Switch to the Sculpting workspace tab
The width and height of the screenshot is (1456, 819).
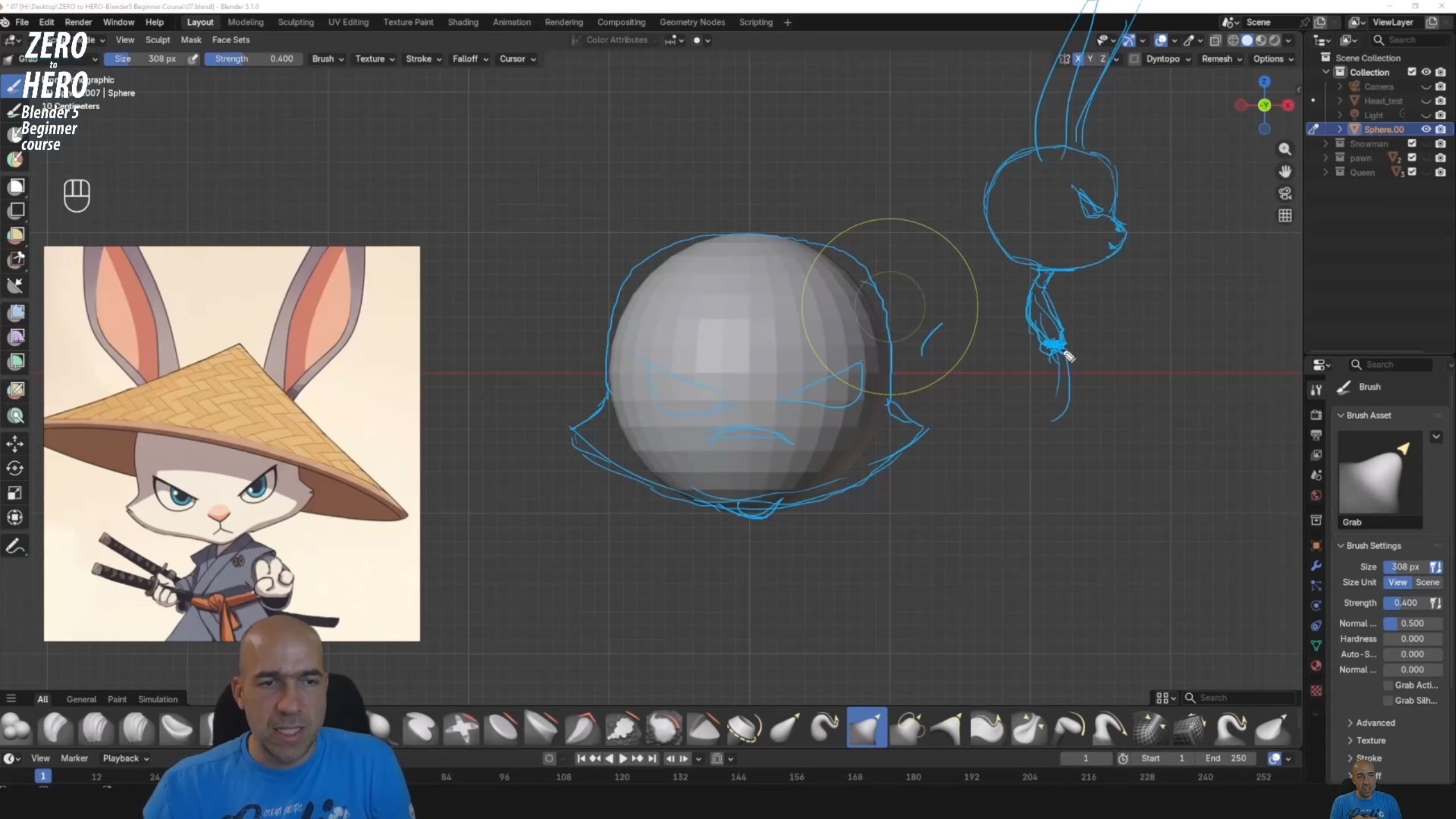click(296, 22)
